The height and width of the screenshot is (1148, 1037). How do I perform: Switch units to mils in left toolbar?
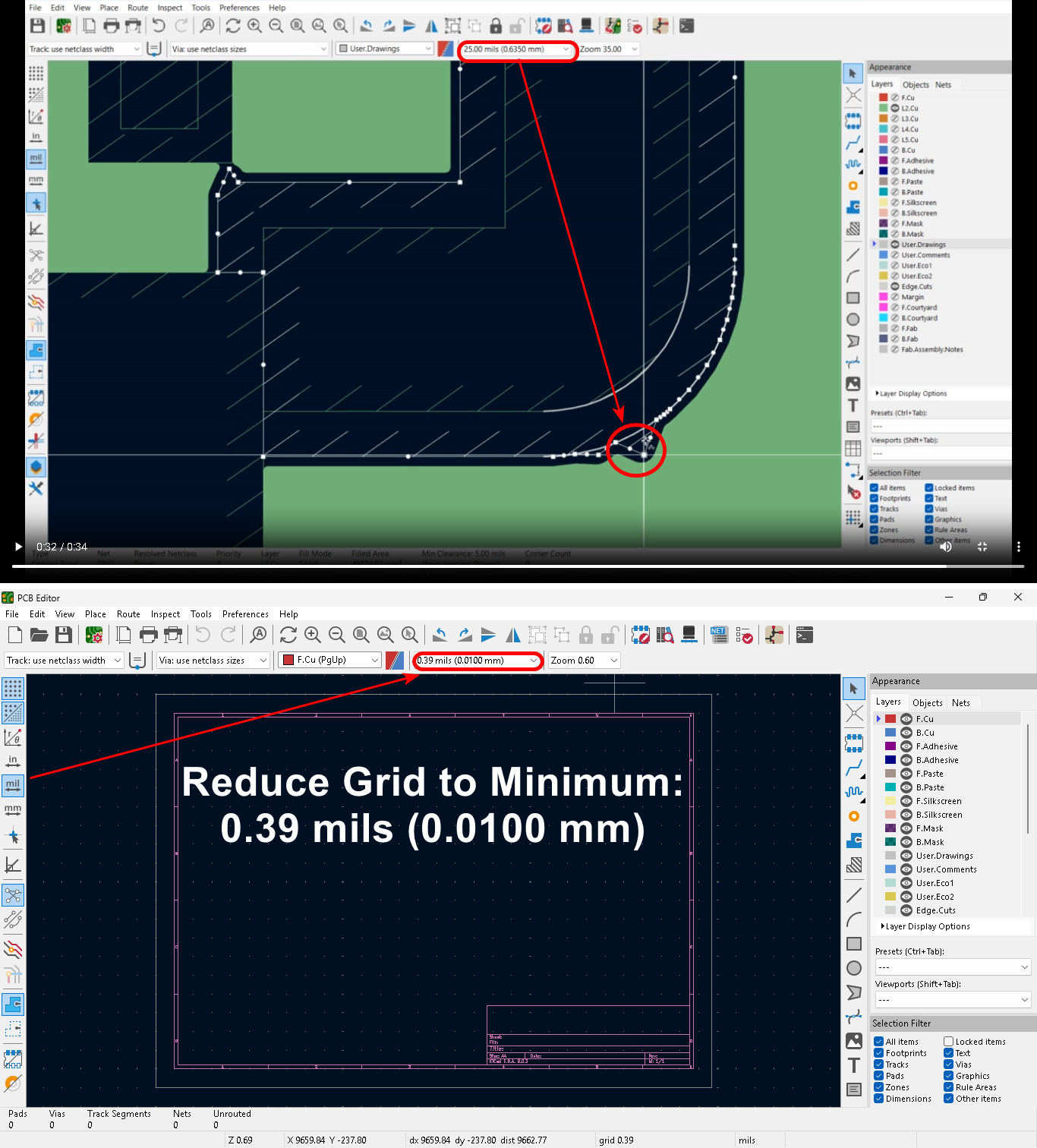[13, 785]
